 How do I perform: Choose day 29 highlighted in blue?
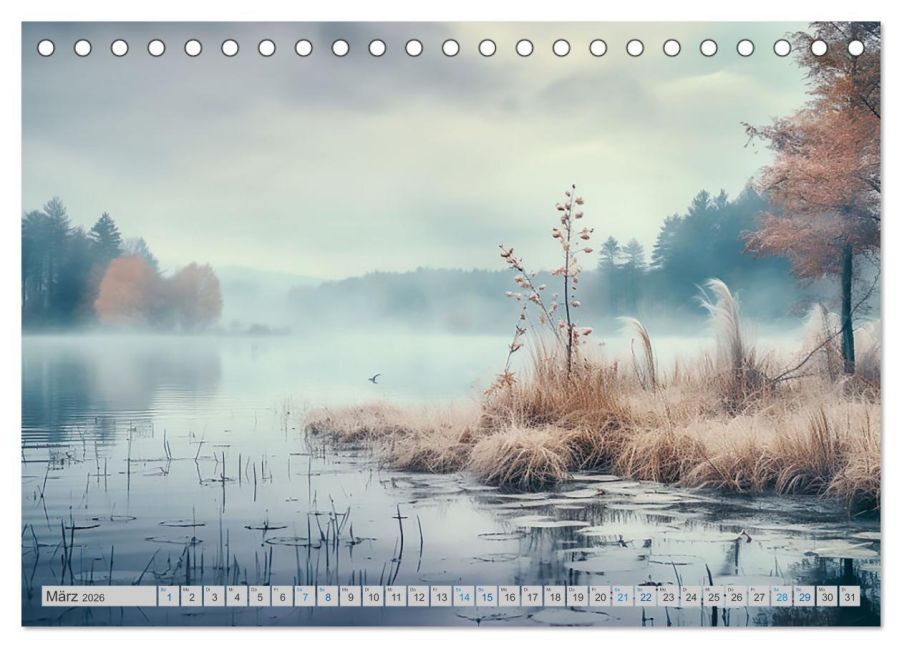click(805, 596)
